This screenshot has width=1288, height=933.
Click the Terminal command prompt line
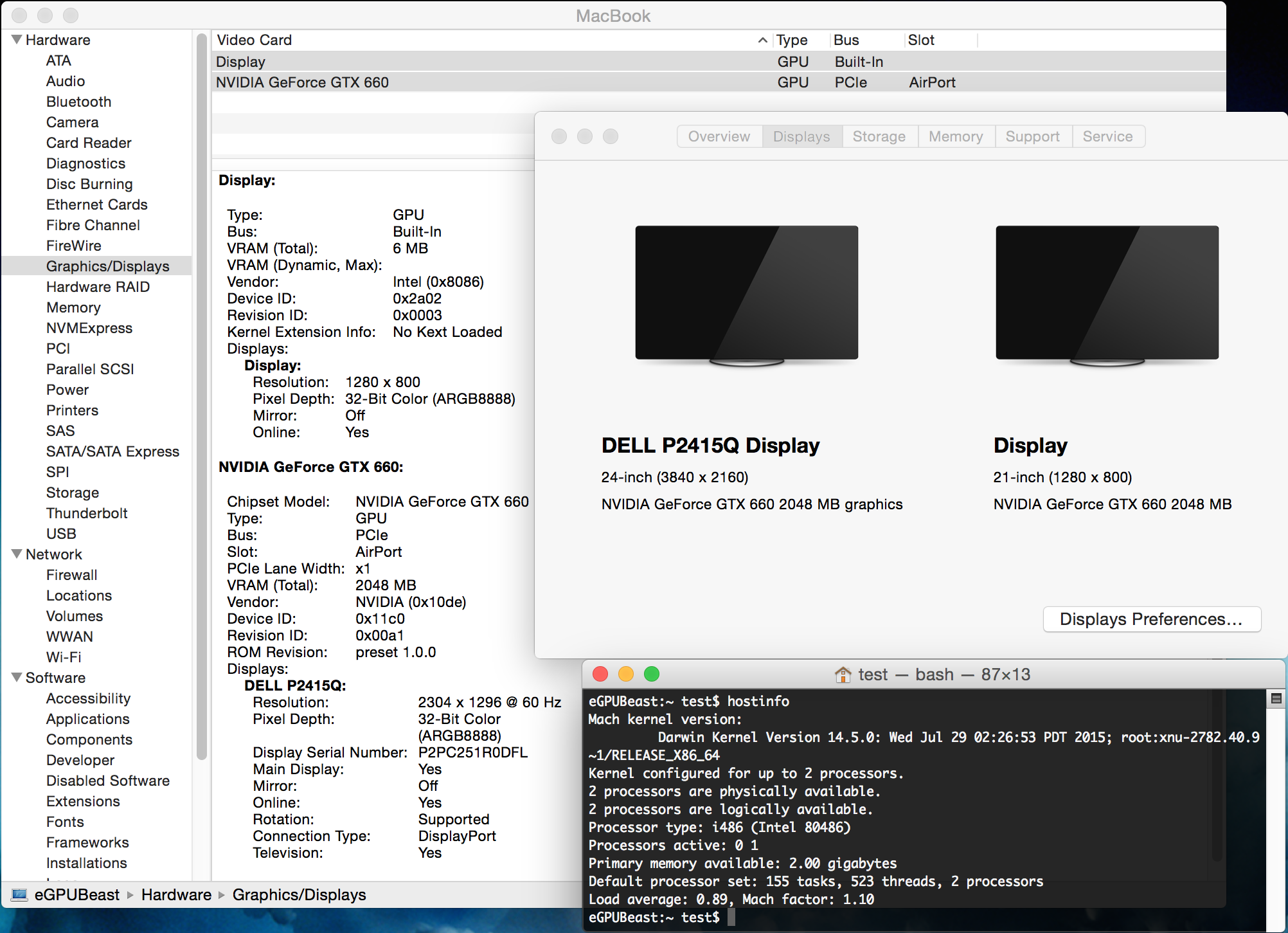tap(662, 918)
